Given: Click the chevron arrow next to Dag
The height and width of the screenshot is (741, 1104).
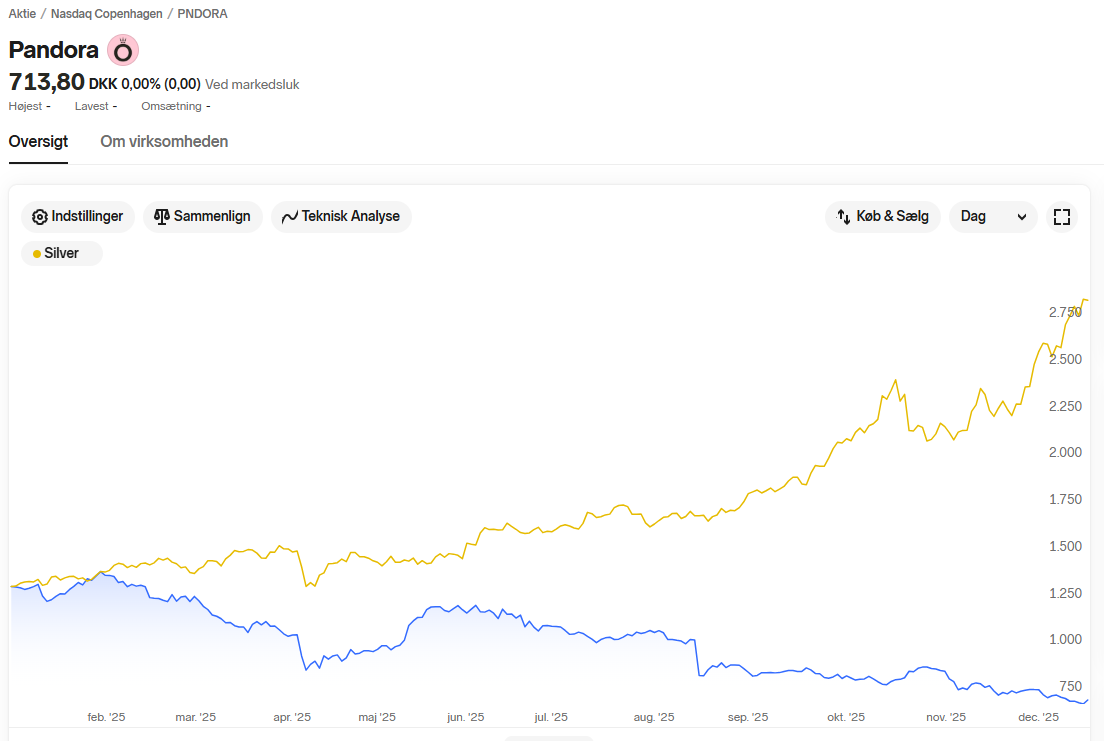Looking at the screenshot, I should click(1022, 217).
